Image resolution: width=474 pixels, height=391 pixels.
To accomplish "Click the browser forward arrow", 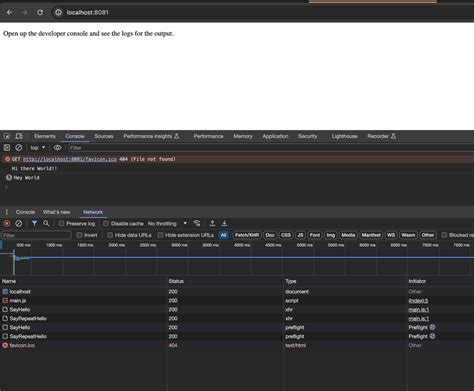I will [24, 12].
